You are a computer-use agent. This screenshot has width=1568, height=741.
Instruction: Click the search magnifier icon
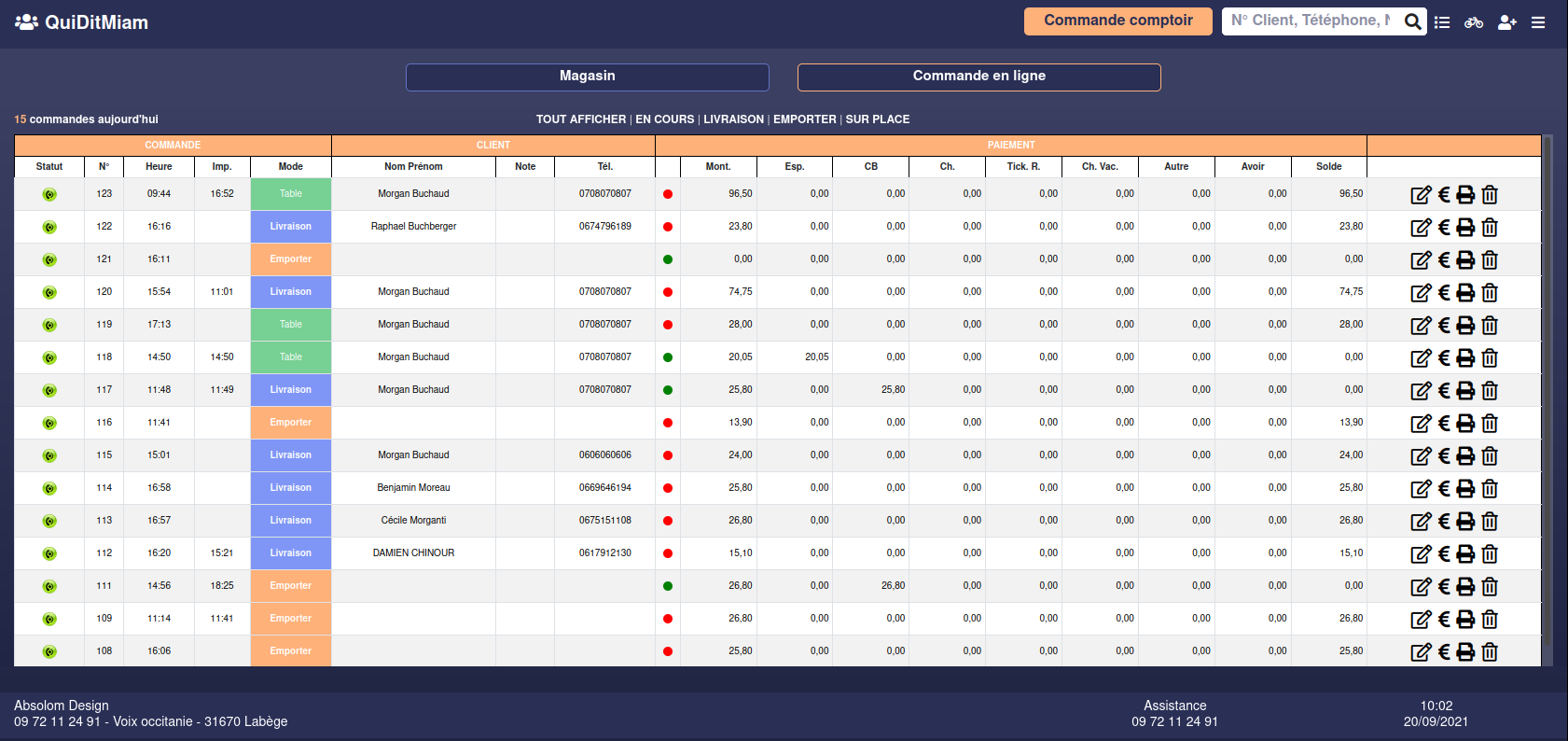pyautogui.click(x=1413, y=21)
